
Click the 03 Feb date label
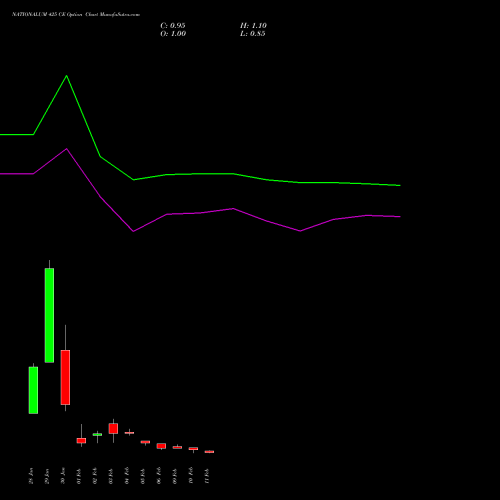111,476
